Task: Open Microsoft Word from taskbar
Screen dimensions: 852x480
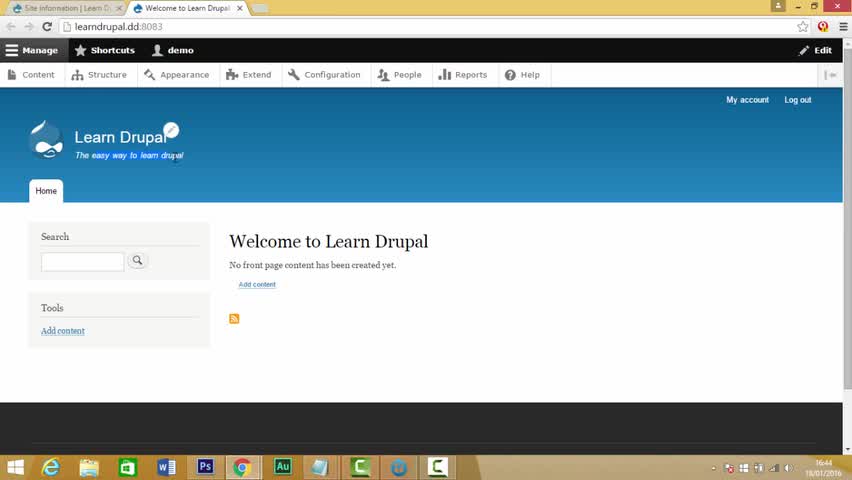Action: [166, 467]
